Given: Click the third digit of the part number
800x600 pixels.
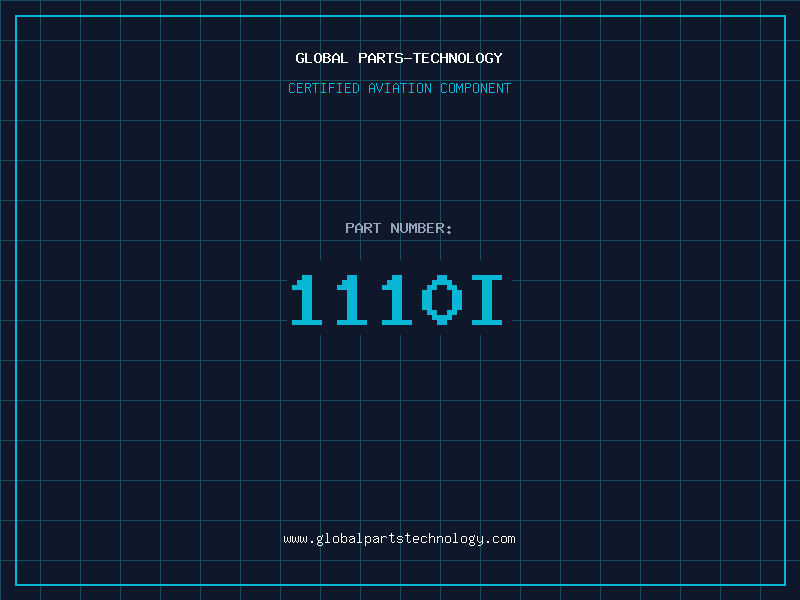Looking at the screenshot, I should coord(397,300).
